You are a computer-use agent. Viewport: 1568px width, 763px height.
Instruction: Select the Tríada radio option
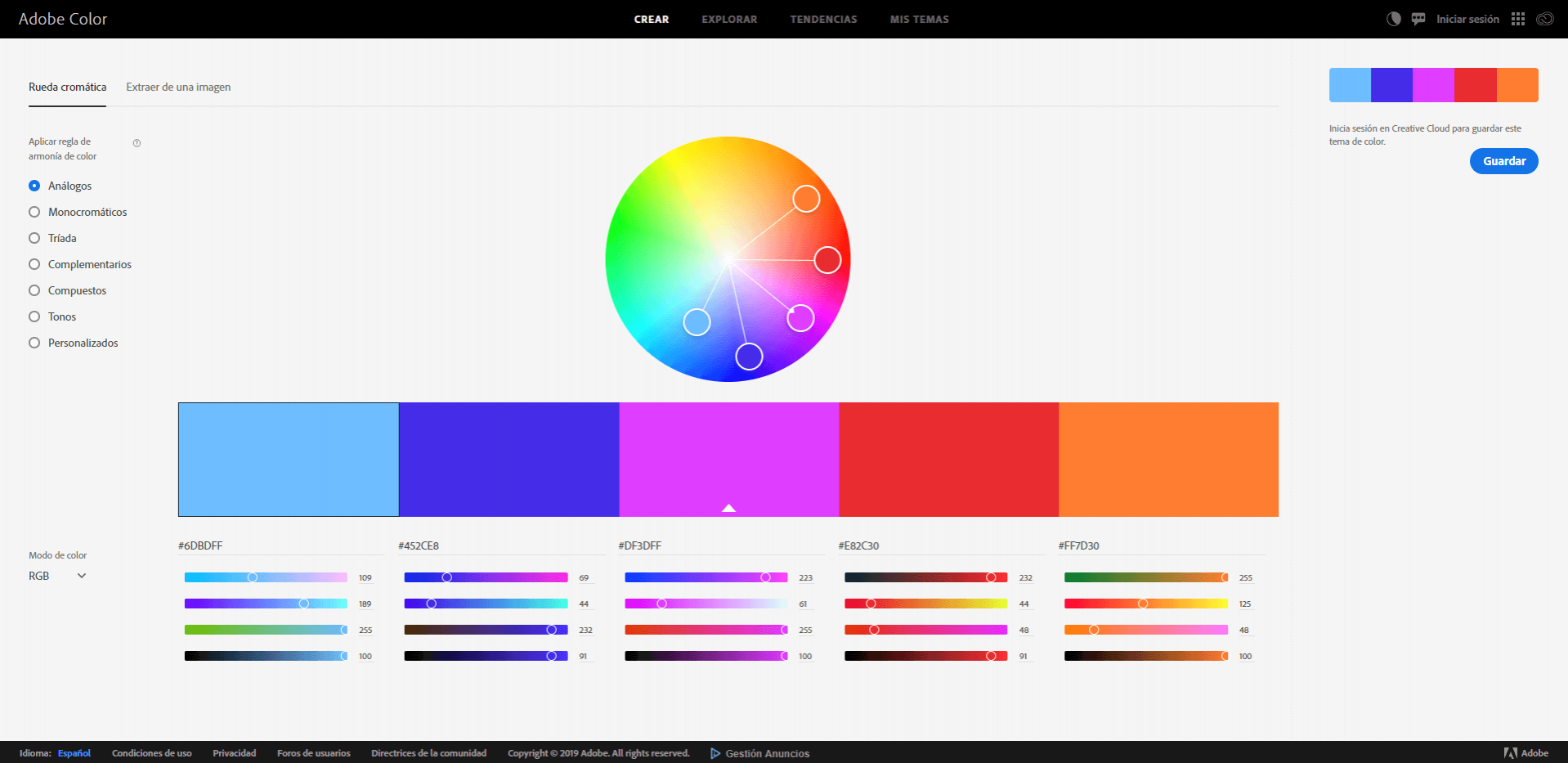tap(34, 238)
